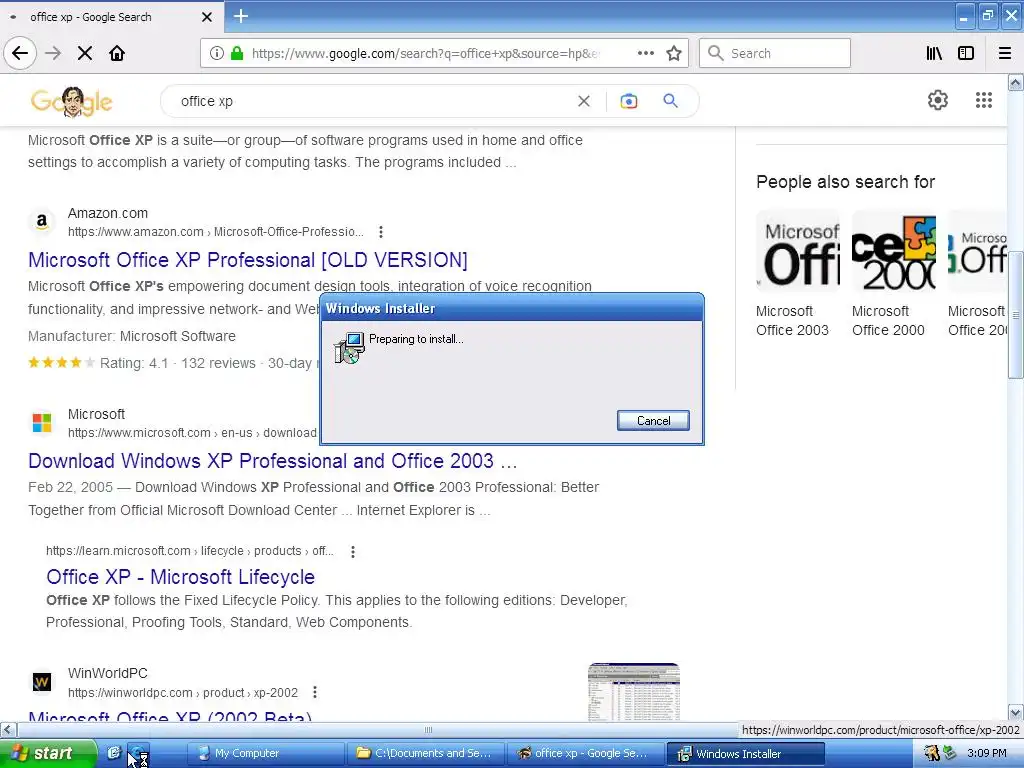Image resolution: width=1024 pixels, height=768 pixels.
Task: Open Microsoft Office XP (2002 Beta) link
Action: (170, 716)
